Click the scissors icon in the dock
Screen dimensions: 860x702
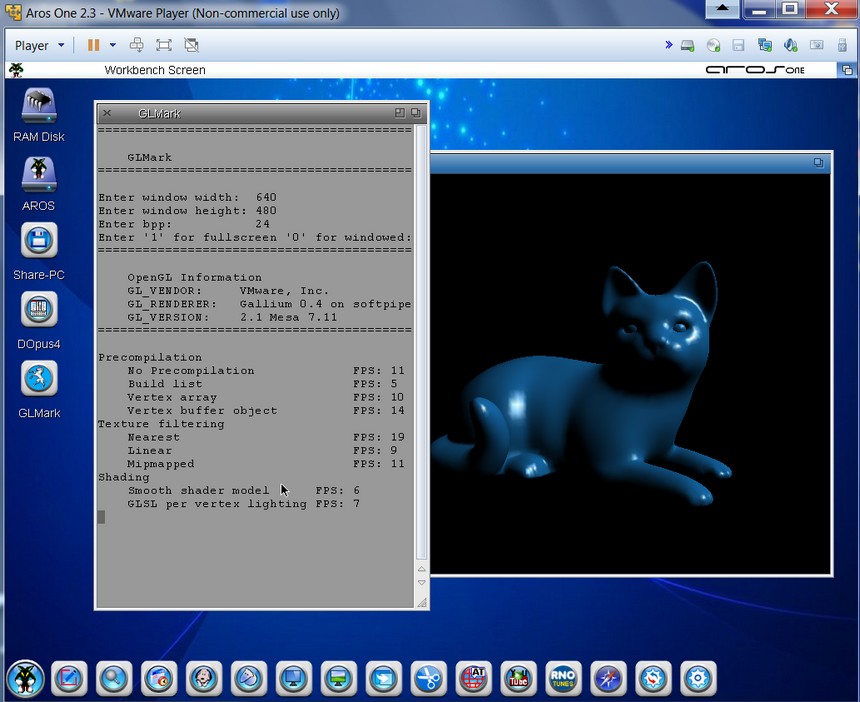[x=428, y=678]
